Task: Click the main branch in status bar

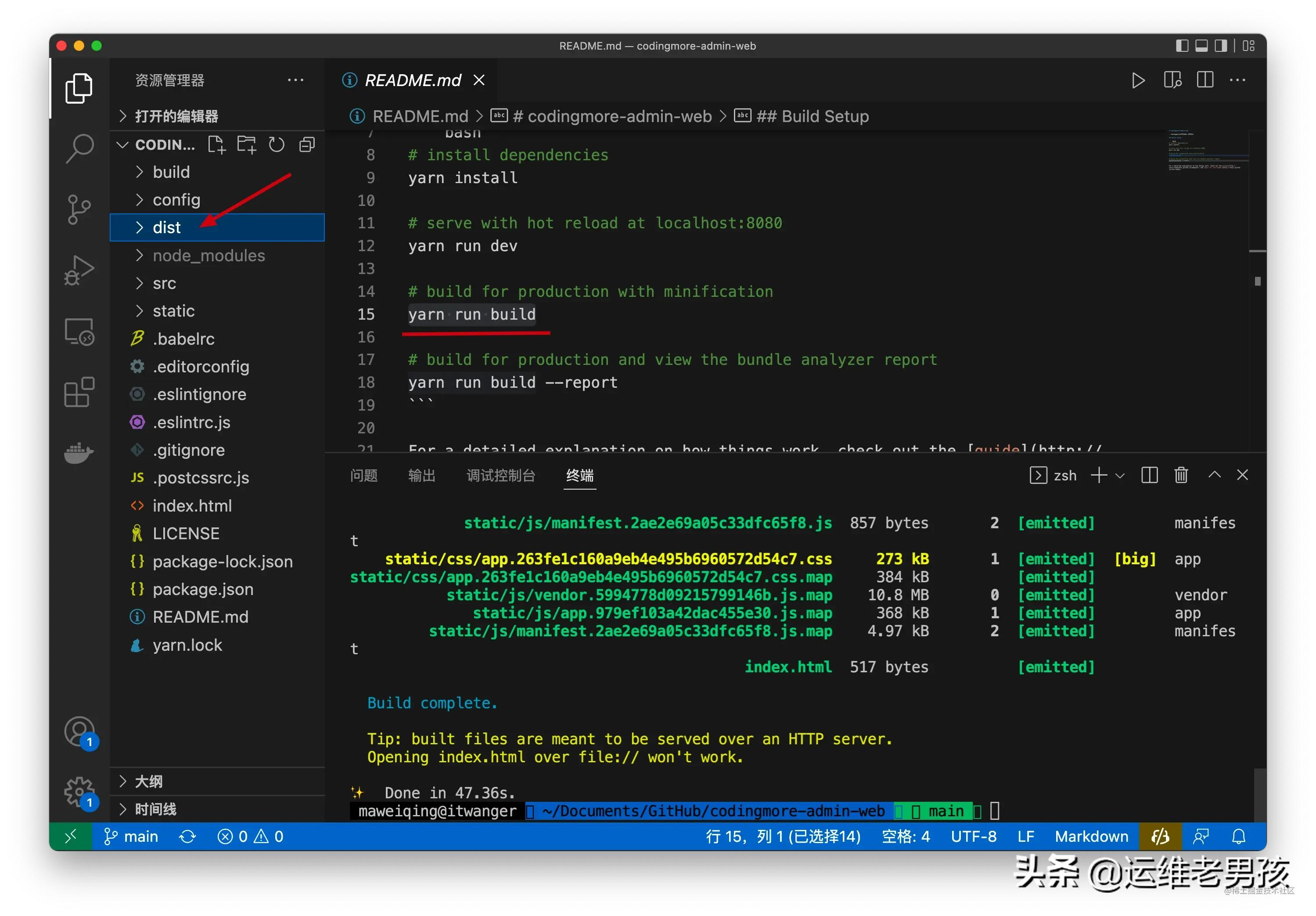Action: point(132,837)
